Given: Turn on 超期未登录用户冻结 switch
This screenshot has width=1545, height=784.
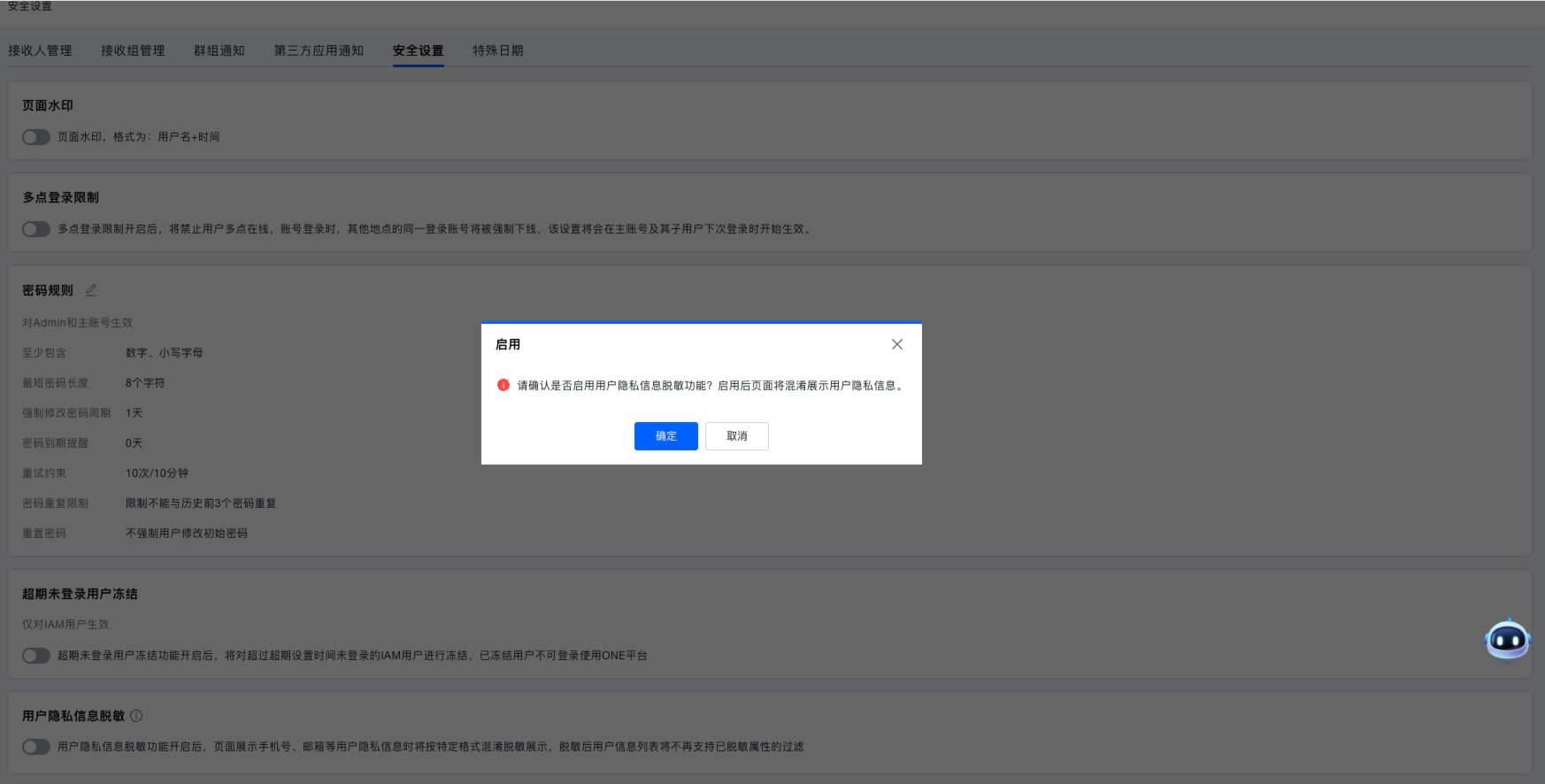Looking at the screenshot, I should 36,656.
